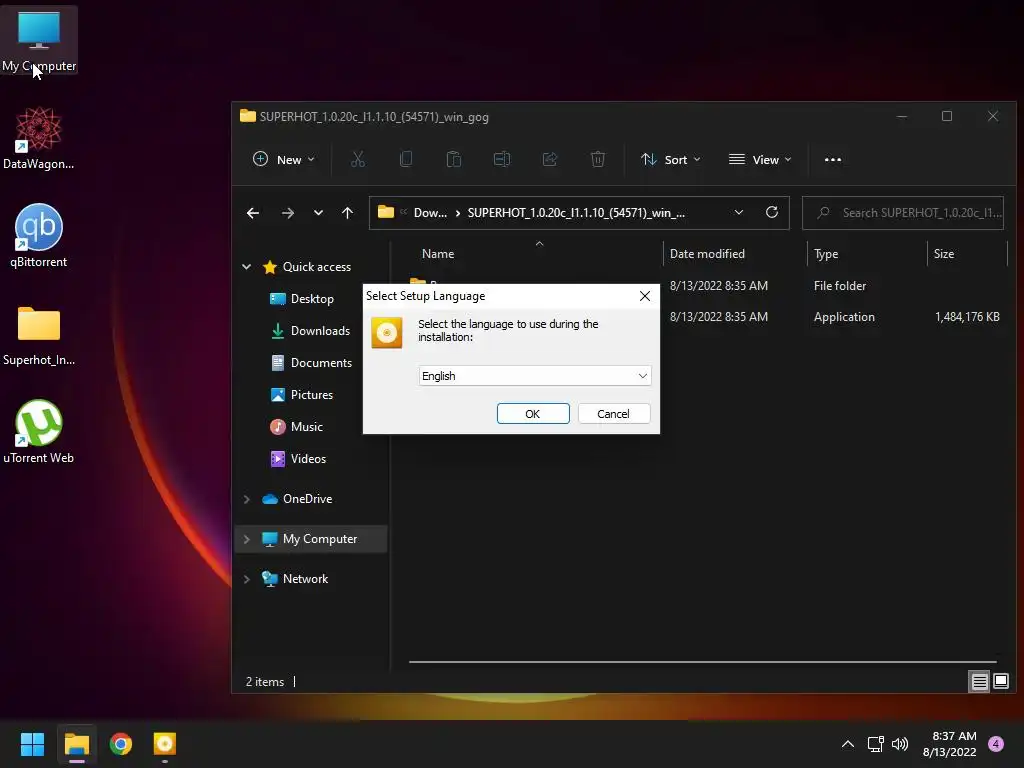Open the New menu in File Explorer
Image resolution: width=1024 pixels, height=768 pixels.
284,159
